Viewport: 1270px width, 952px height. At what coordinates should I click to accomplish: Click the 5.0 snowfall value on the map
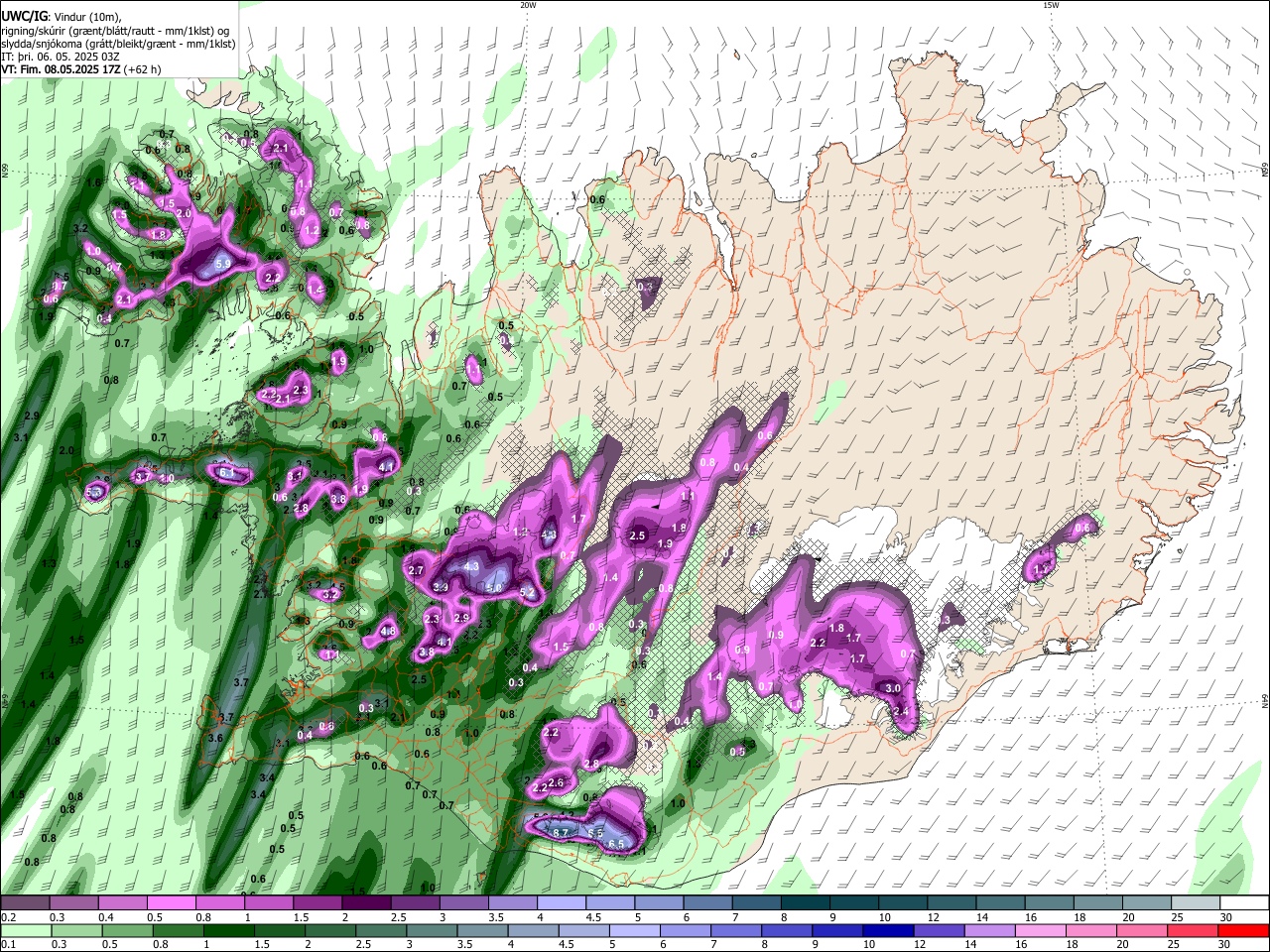pyautogui.click(x=493, y=587)
